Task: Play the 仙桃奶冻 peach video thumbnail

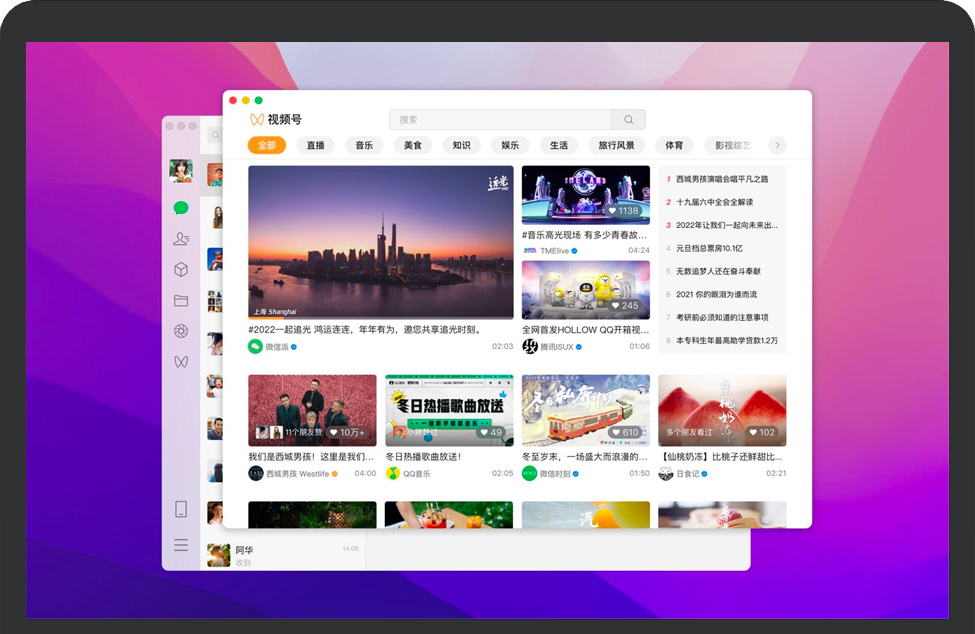Action: 722,410
